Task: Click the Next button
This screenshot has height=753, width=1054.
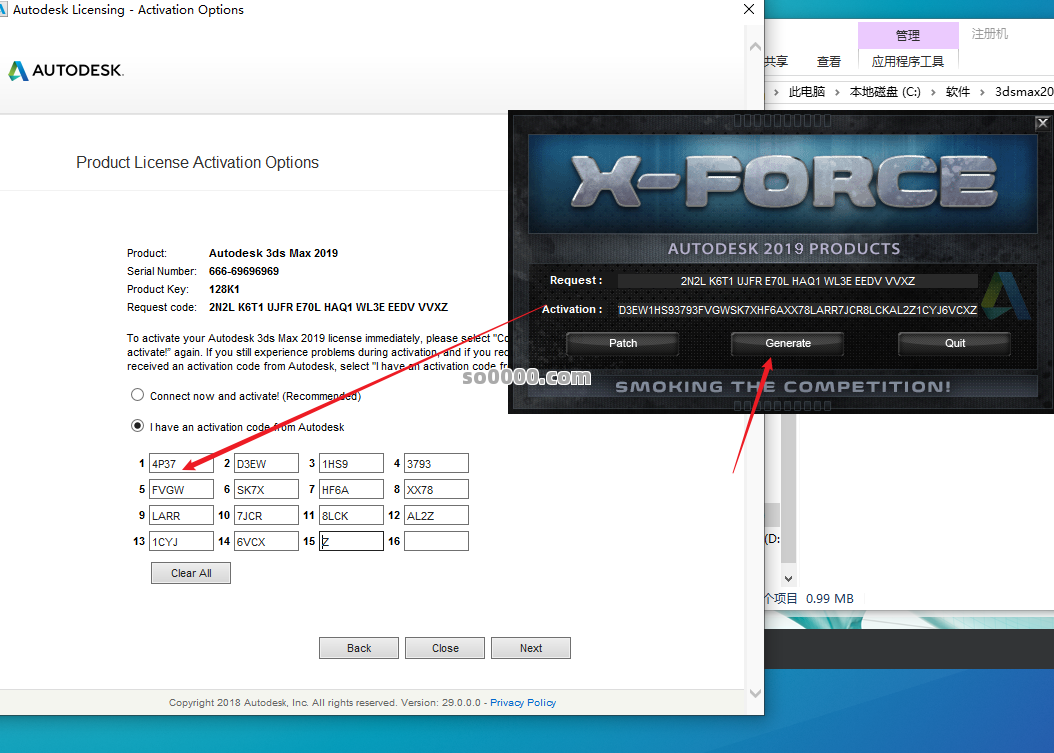Action: point(530,648)
